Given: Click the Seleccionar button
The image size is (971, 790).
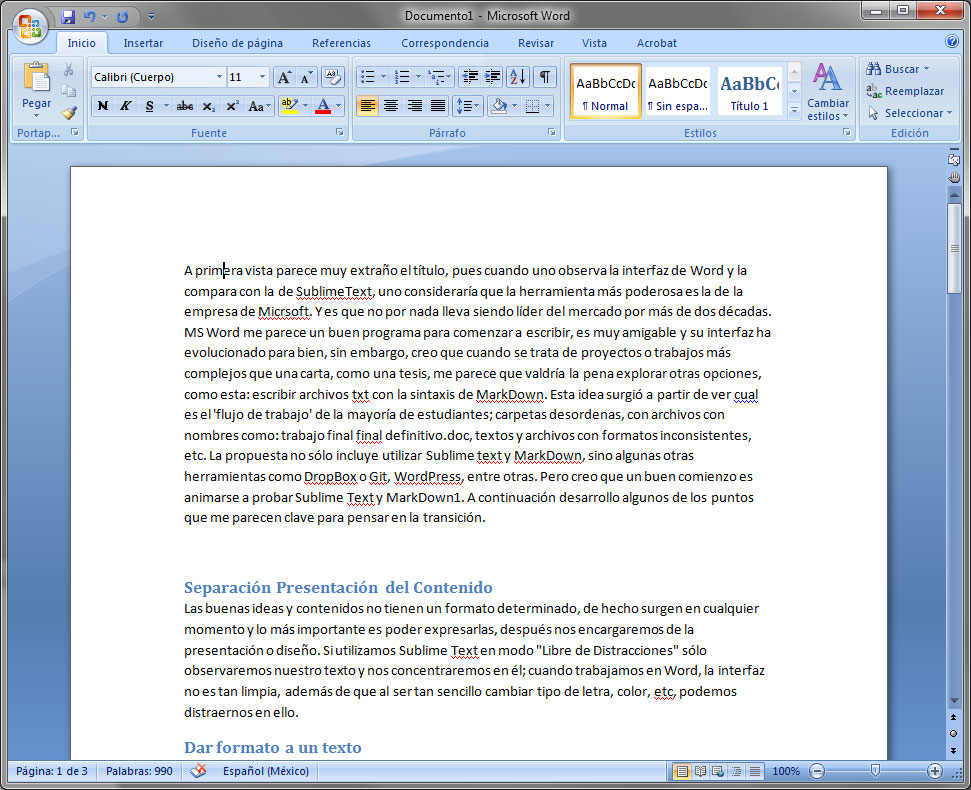Looking at the screenshot, I should coord(909,113).
